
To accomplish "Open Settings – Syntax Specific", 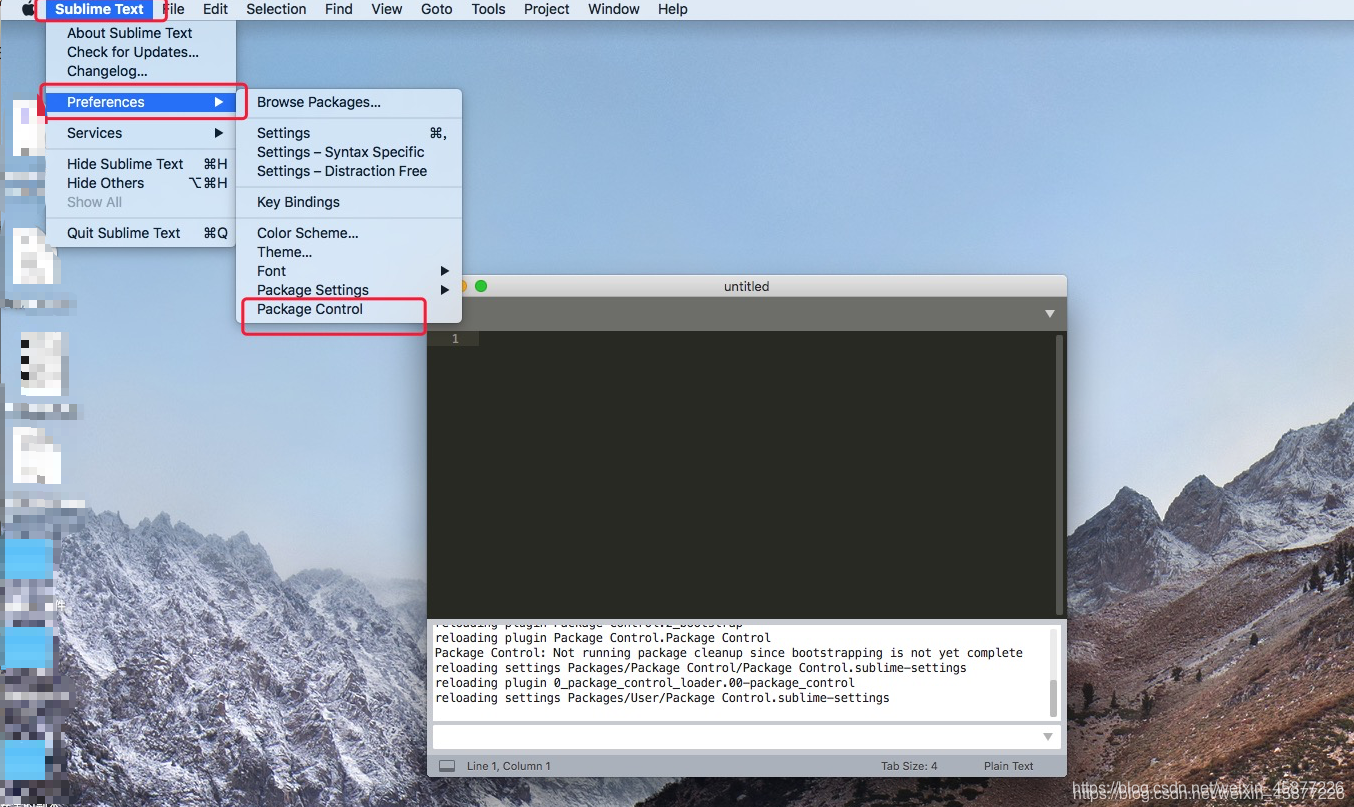I will 348,152.
